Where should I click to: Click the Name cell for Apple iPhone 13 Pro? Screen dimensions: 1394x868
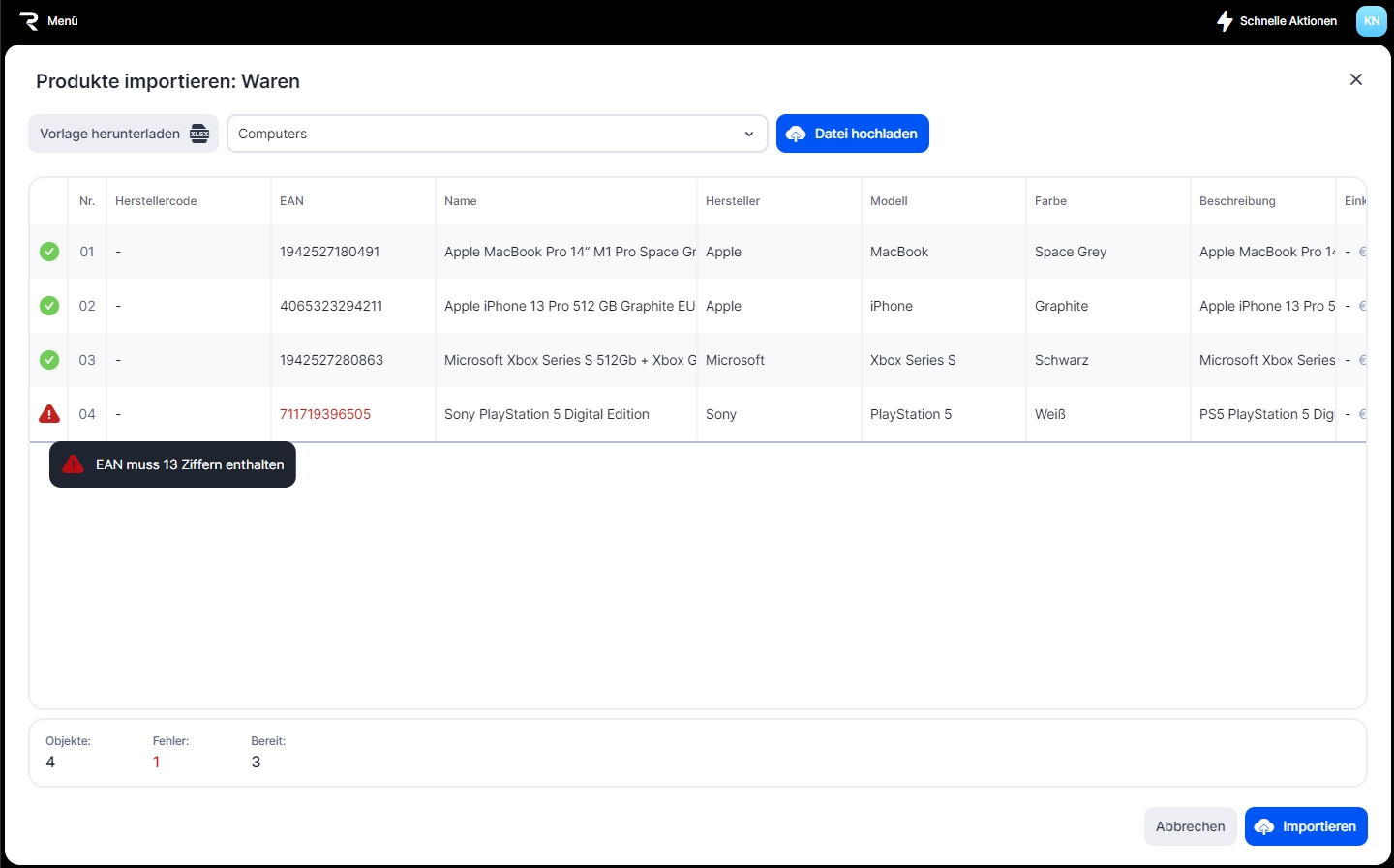pos(569,306)
